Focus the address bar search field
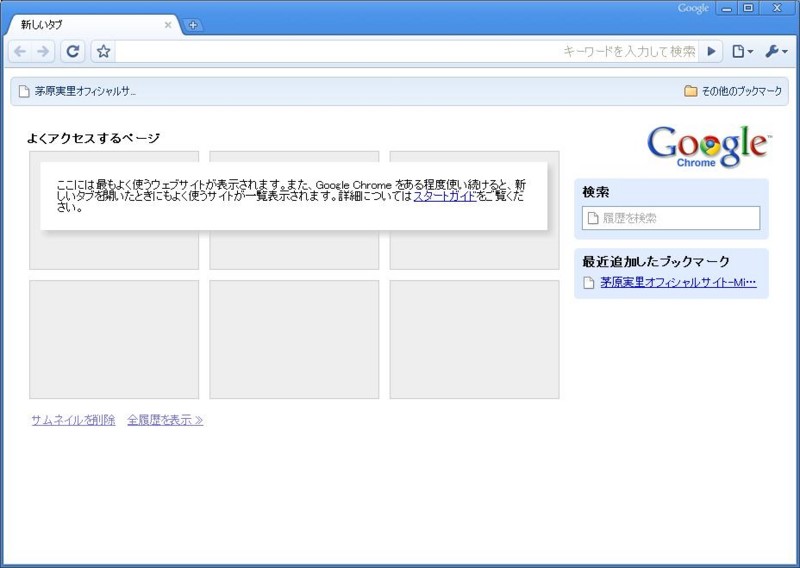This screenshot has width=800, height=568. (x=407, y=51)
